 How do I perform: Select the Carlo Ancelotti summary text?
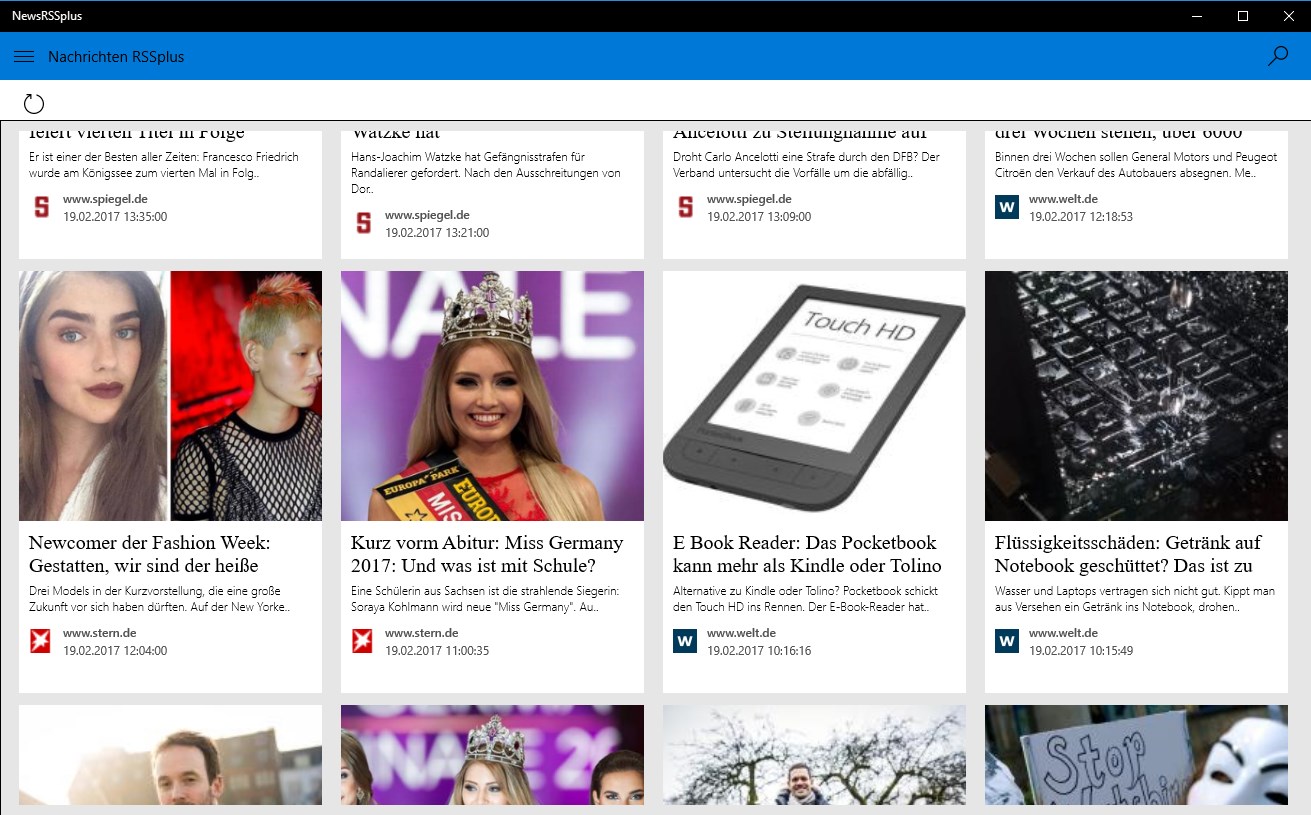[808, 165]
